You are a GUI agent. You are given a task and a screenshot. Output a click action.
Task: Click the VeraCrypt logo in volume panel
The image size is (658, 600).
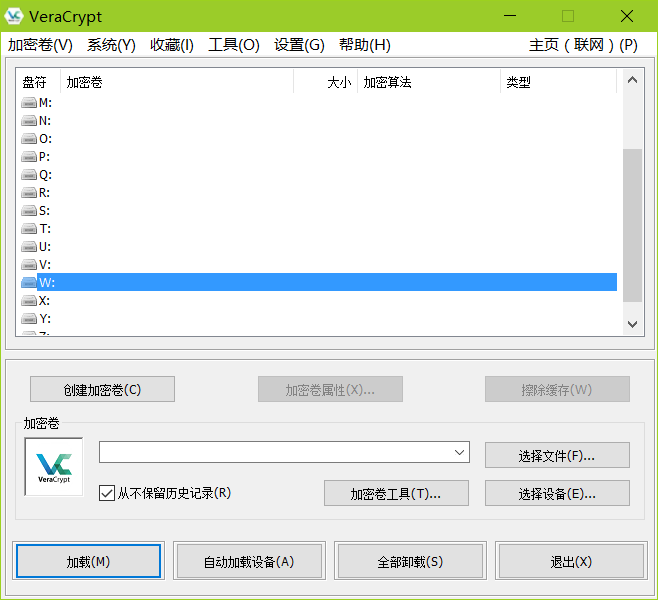[54, 467]
